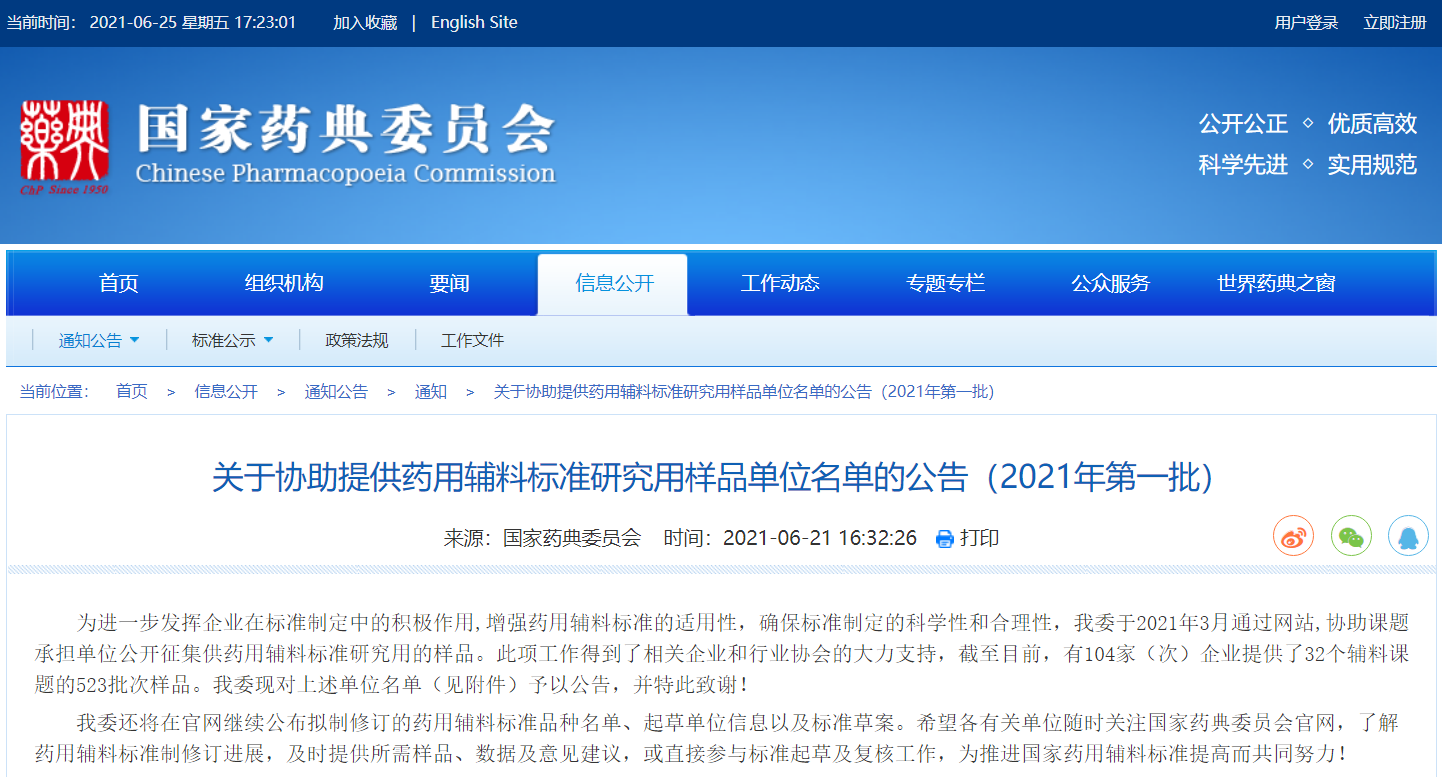Switch to the English Site
This screenshot has width=1442, height=777.
tap(474, 23)
